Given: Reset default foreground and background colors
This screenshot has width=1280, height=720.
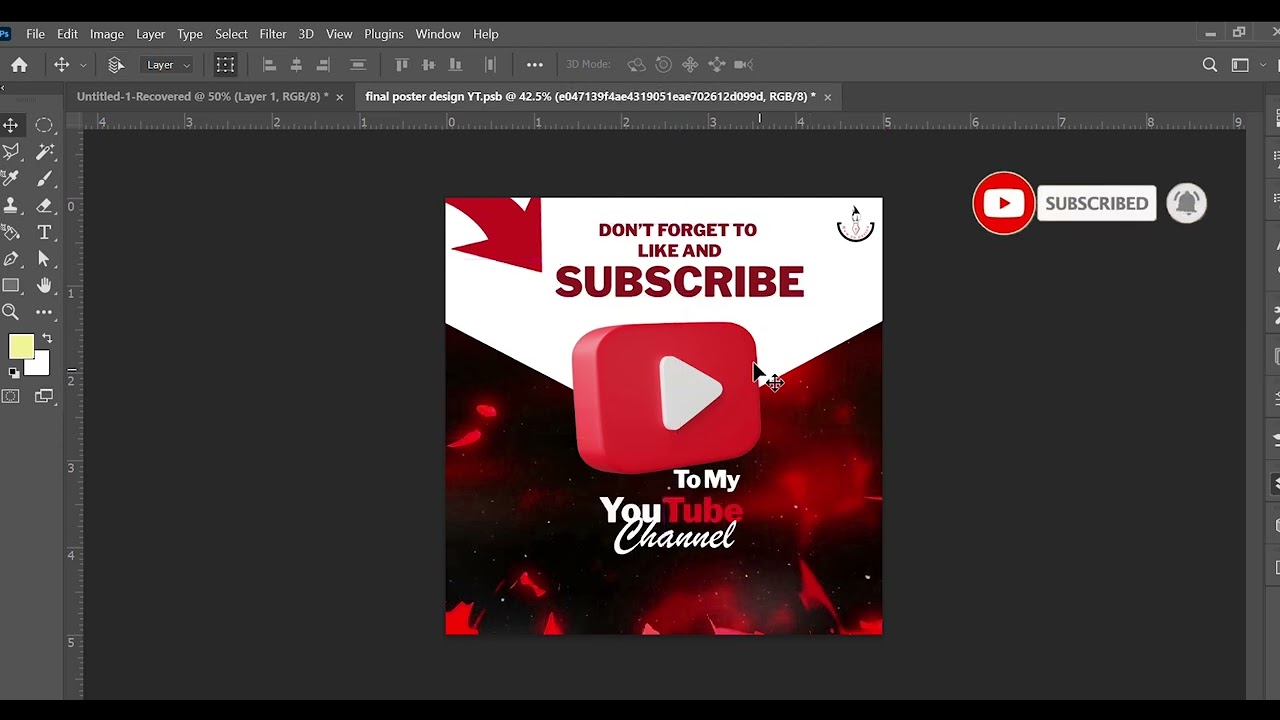Looking at the screenshot, I should point(13,373).
